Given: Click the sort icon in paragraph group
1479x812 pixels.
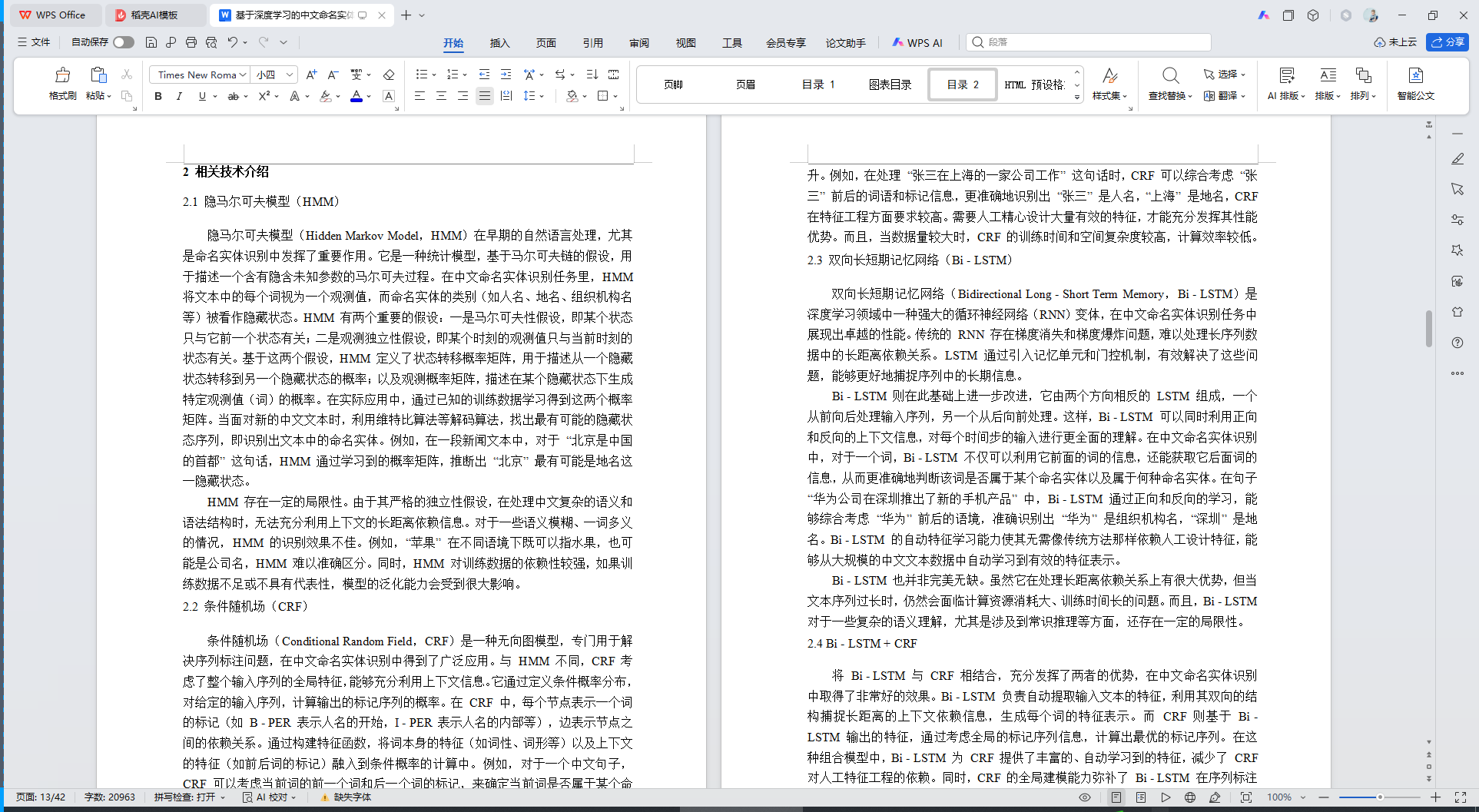Looking at the screenshot, I should click(592, 75).
